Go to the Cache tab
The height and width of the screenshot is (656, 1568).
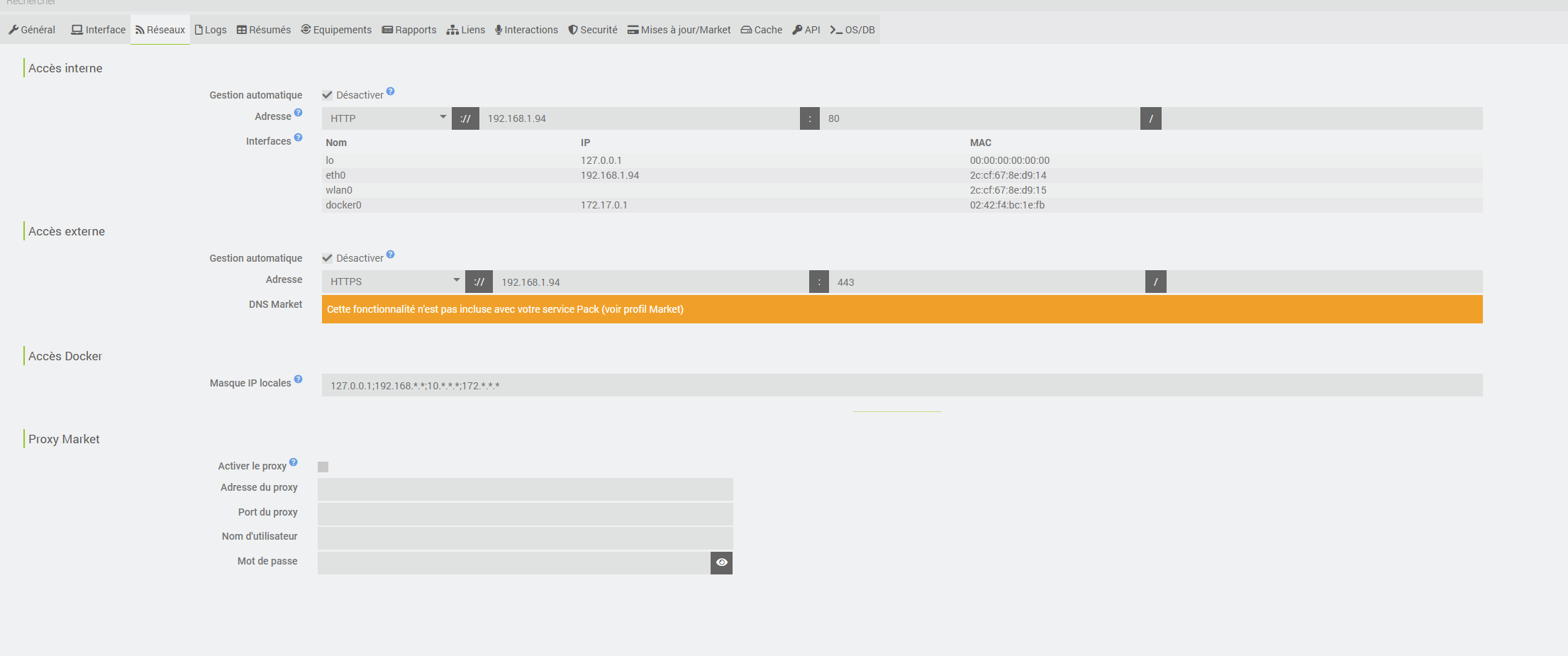[x=762, y=30]
